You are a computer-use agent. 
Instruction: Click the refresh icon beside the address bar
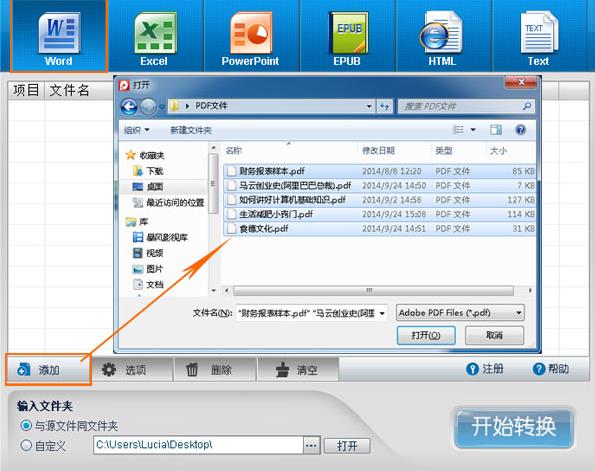point(384,107)
